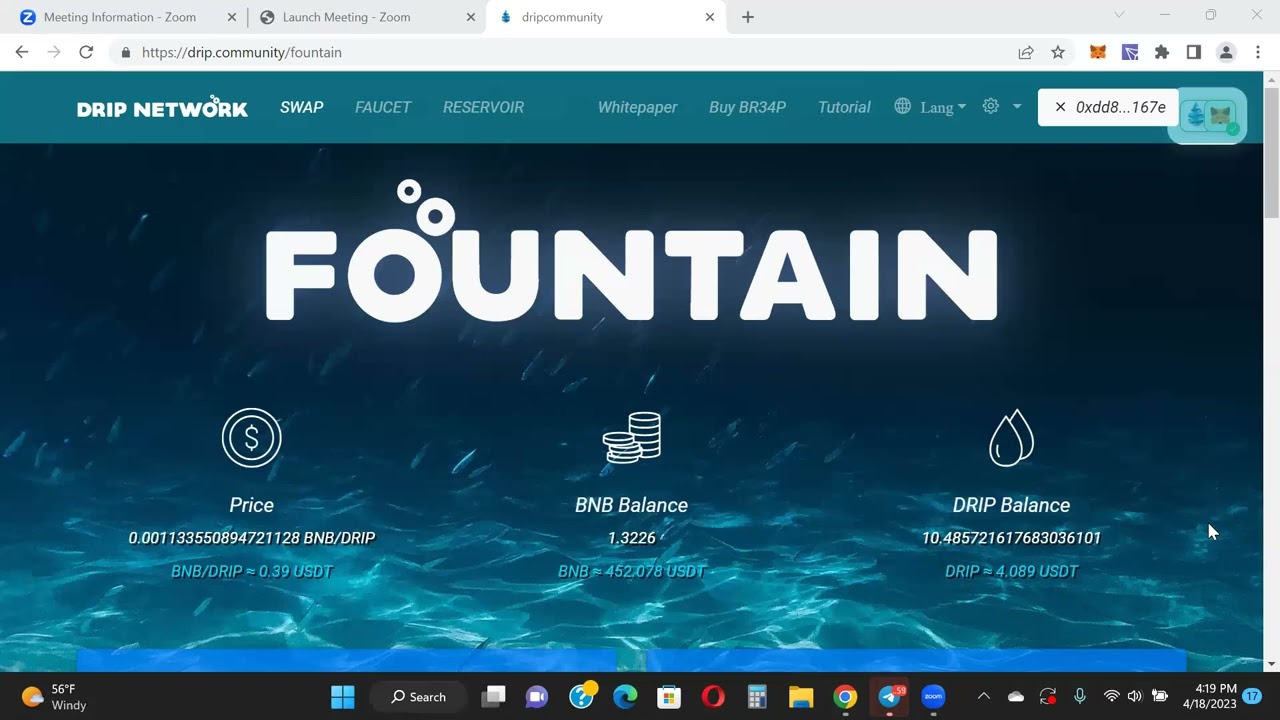Share this page from the address bar
The width and height of the screenshot is (1280, 720).
1026,52
